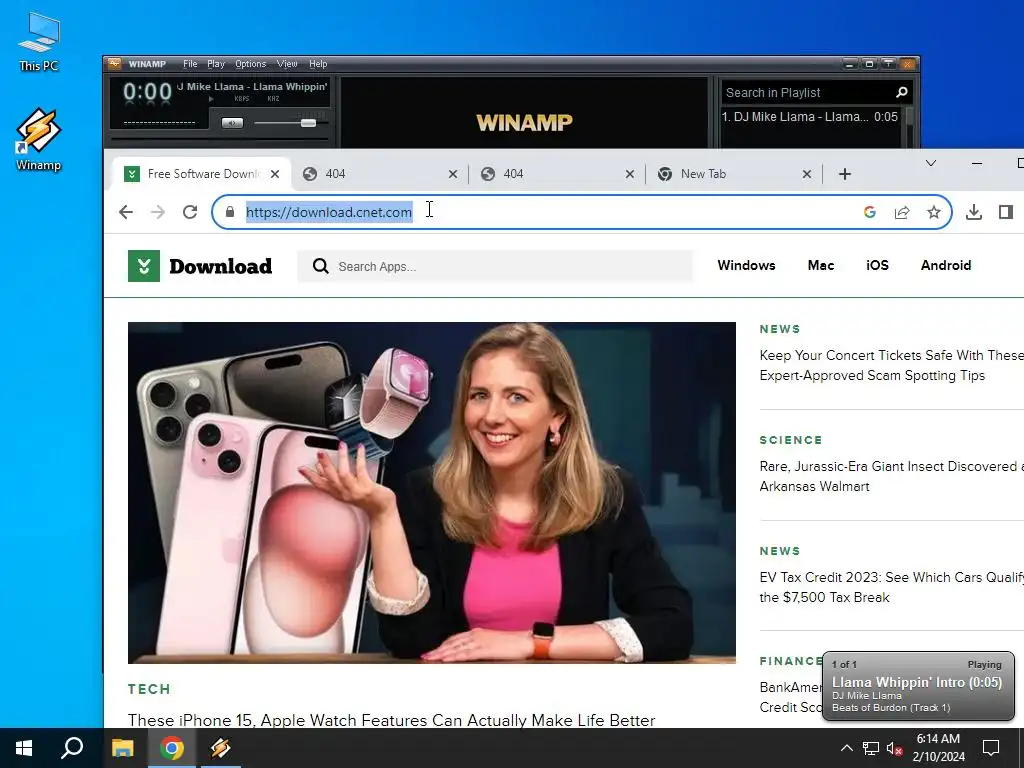Open the Play menu in Winamp

coord(216,64)
